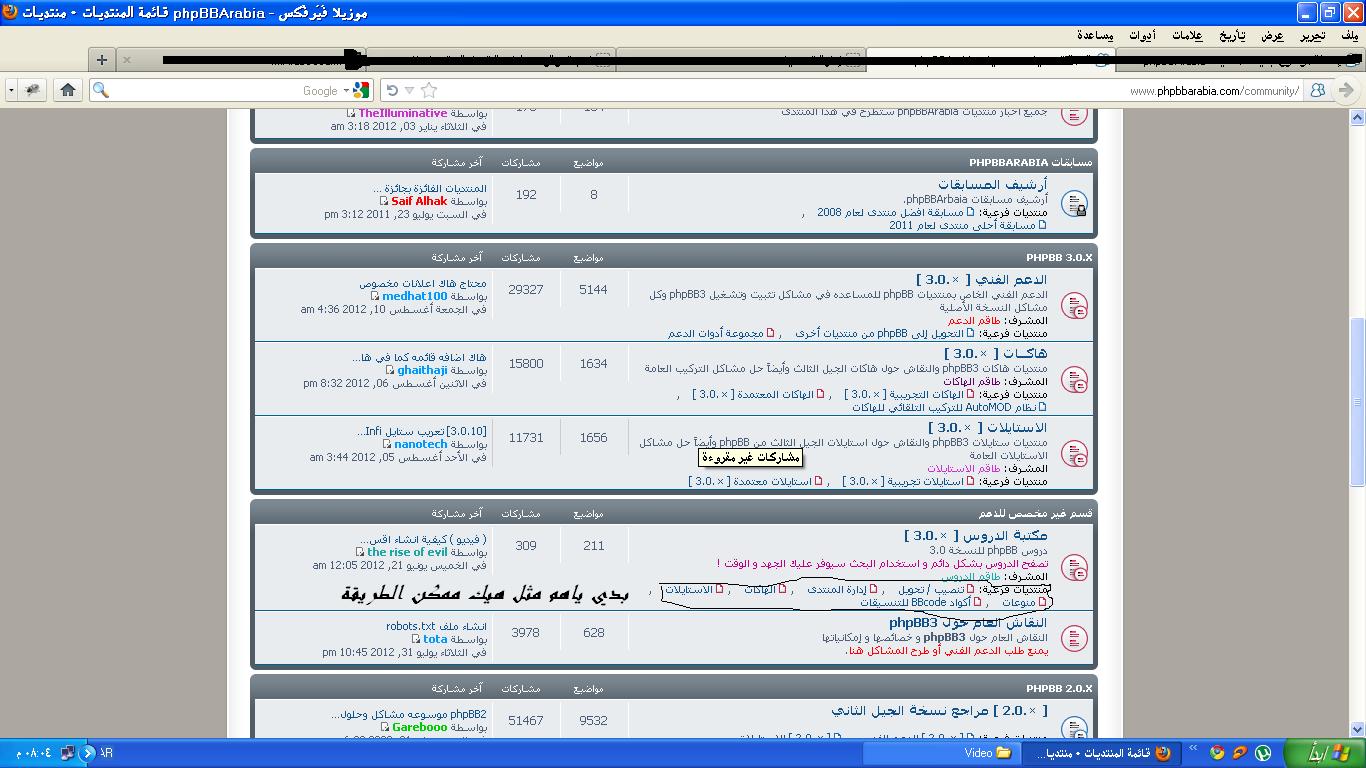1366x768 pixels.
Task: Click the Firefox taskbar button قائمة المنتديات
Action: click(x=1100, y=753)
